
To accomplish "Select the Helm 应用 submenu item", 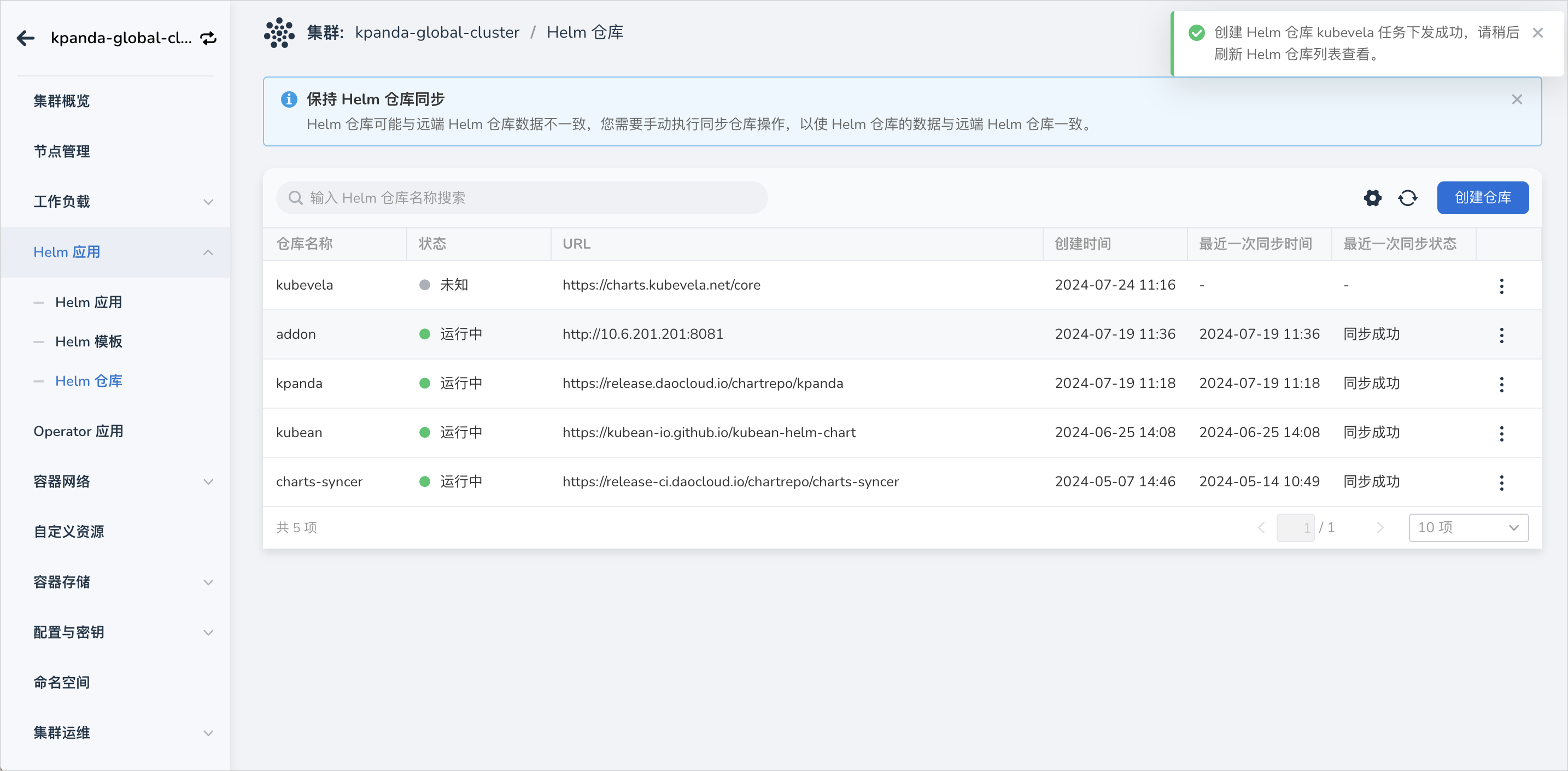I will pyautogui.click(x=88, y=302).
